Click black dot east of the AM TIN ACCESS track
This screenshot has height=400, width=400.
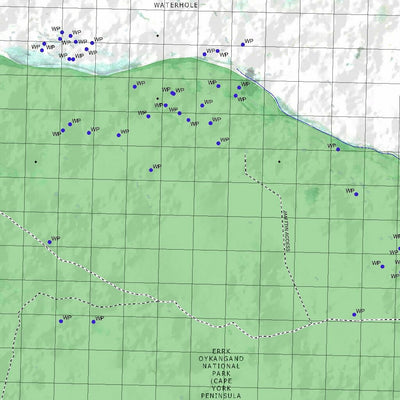(x=279, y=162)
